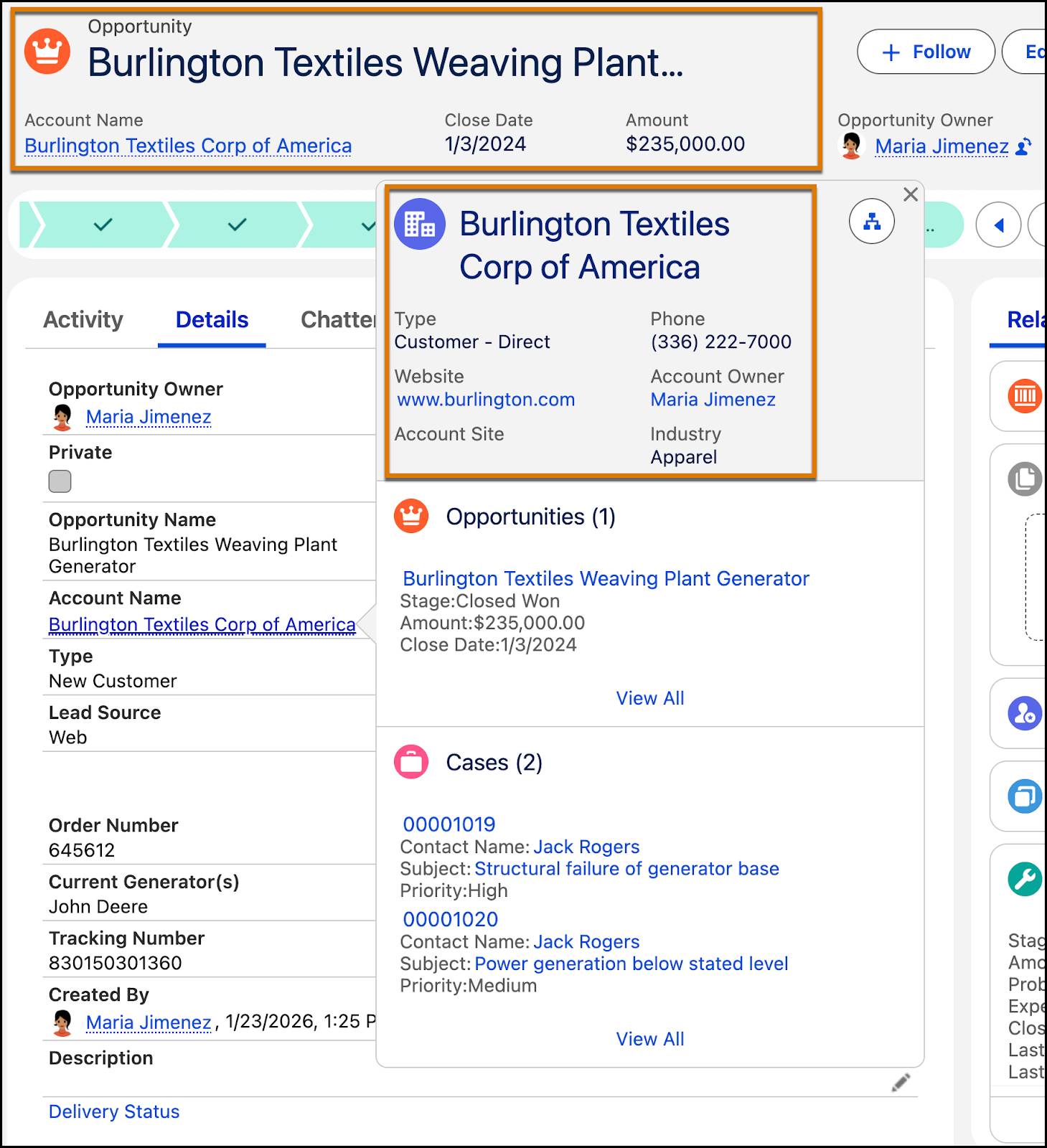This screenshot has width=1047, height=1148.
Task: Click the opportunity title Burlington Textiles Weaving Plant
Action: click(385, 62)
